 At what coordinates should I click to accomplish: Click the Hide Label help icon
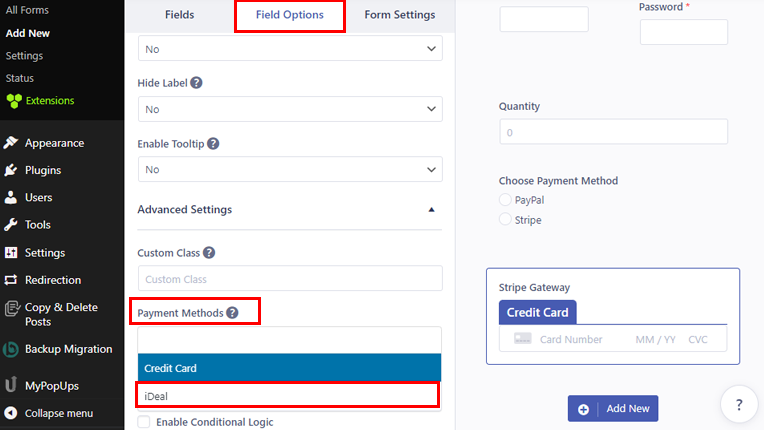click(196, 82)
